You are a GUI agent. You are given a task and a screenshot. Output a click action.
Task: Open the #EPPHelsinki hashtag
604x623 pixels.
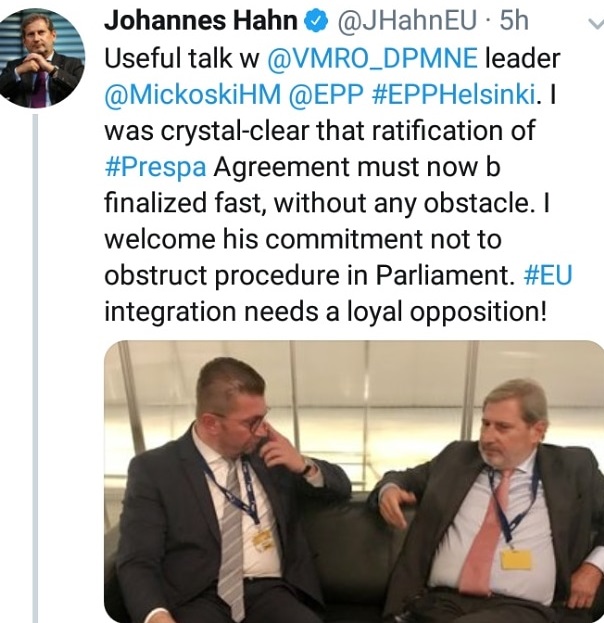click(454, 95)
